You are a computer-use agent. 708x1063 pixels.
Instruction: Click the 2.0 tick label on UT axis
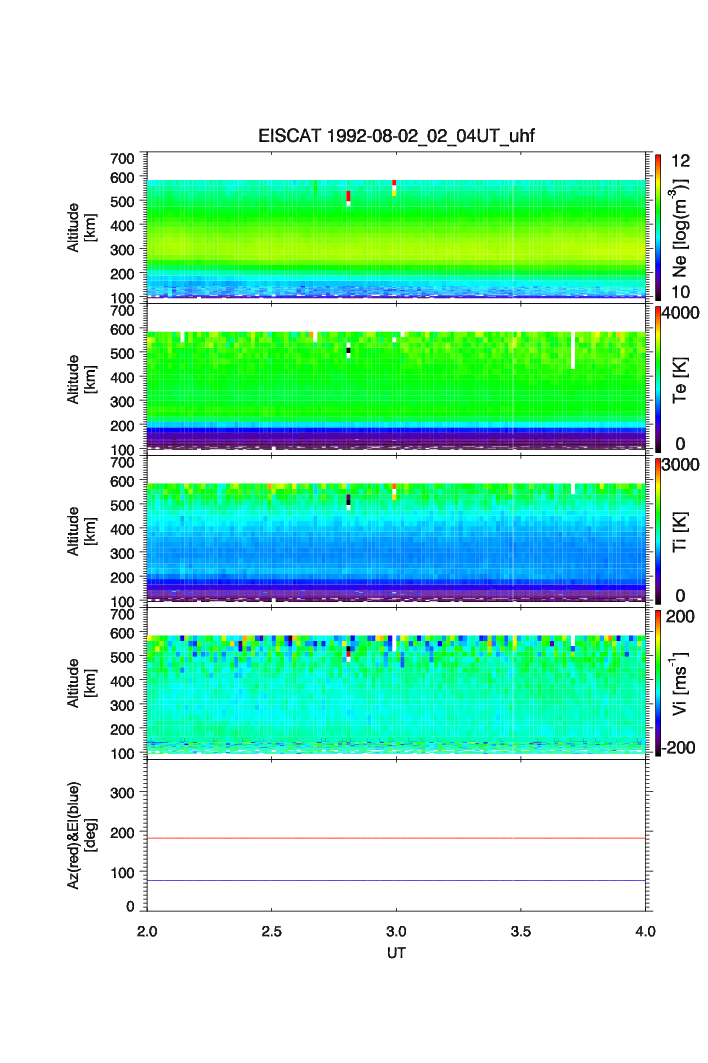[x=147, y=931]
